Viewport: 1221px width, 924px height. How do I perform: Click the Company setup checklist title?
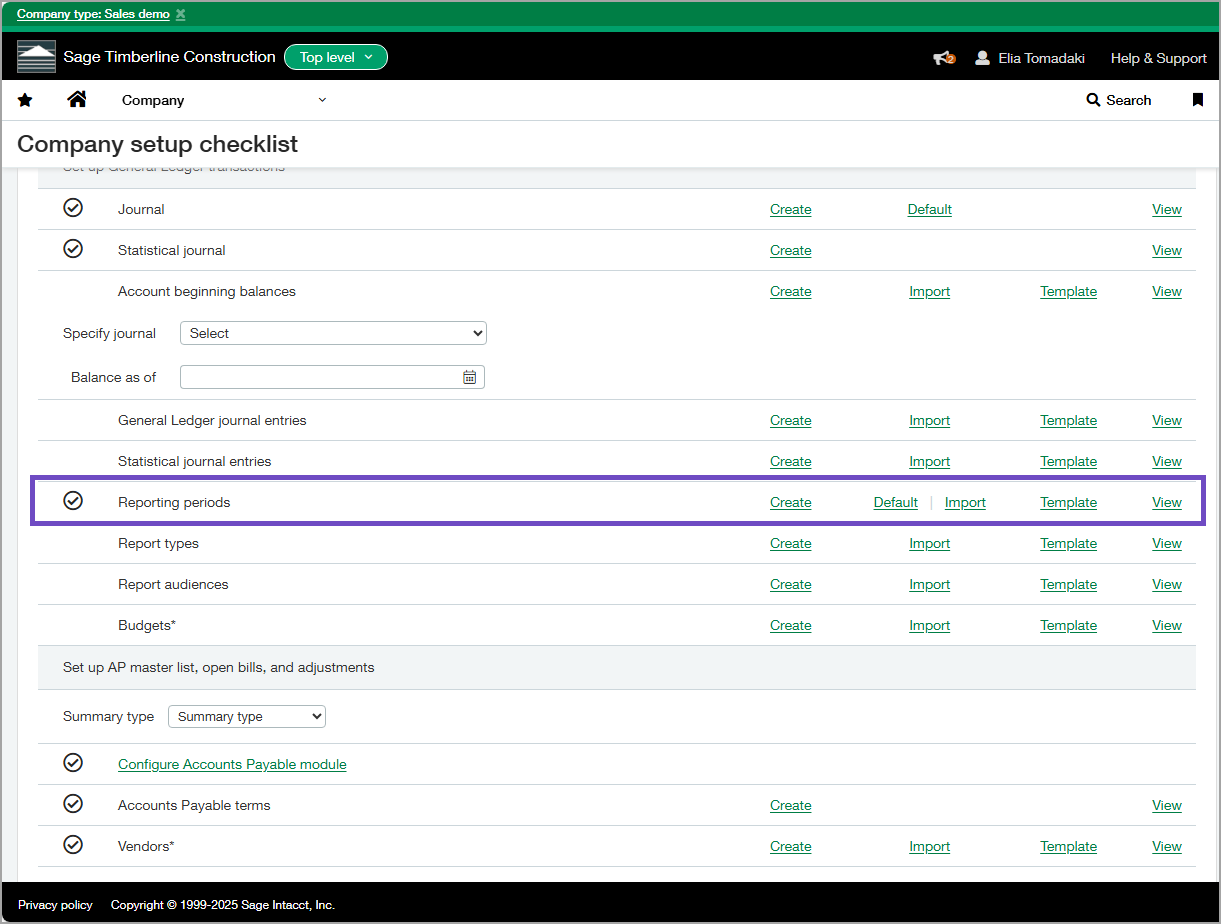tap(158, 144)
